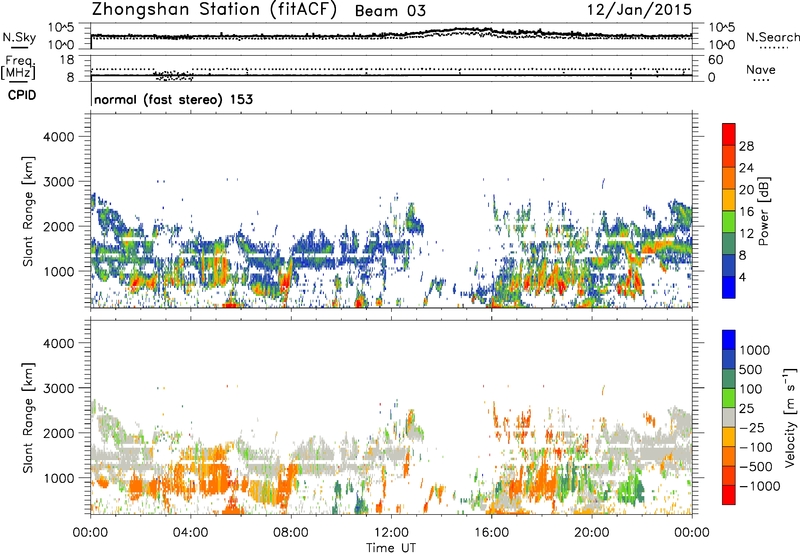Screen dimensions: 800x554
Task: Click the 'Nave' legend label
Action: 761,69
